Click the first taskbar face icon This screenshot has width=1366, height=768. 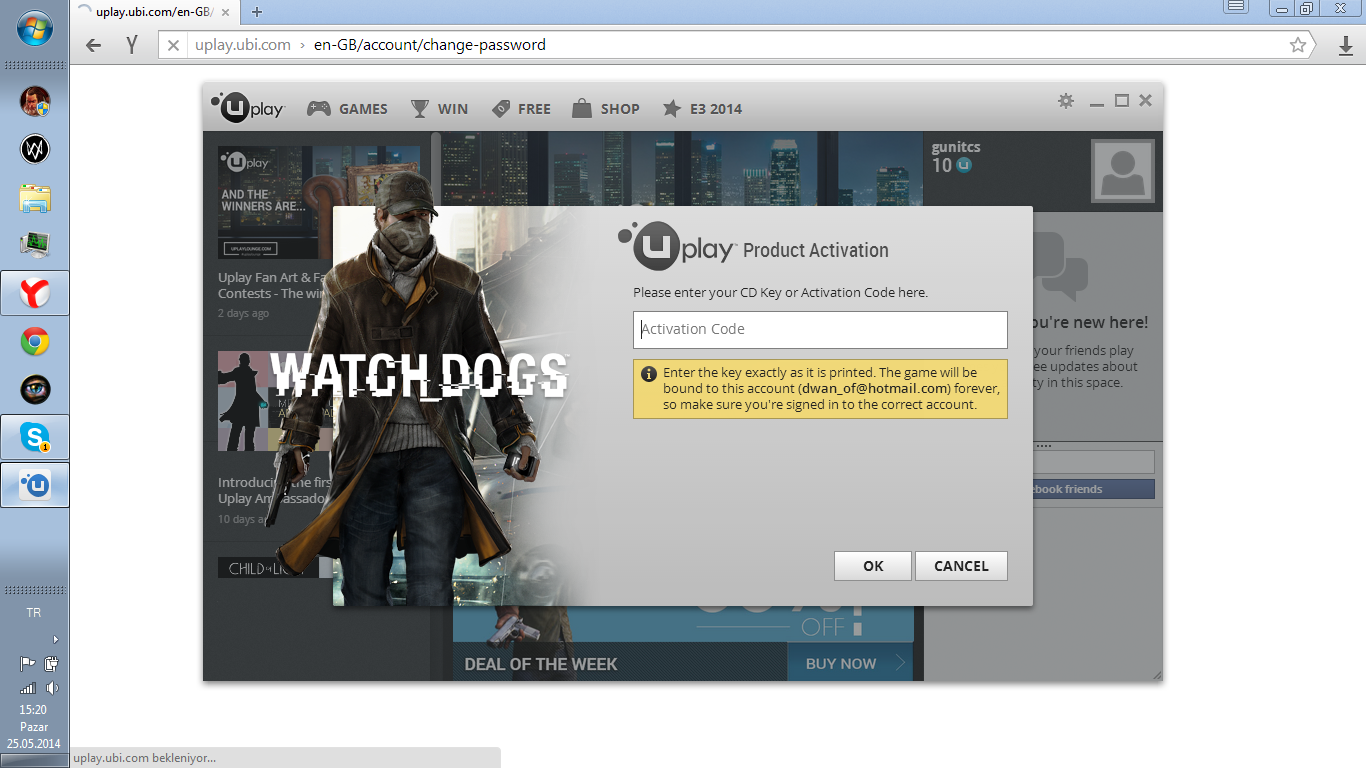(x=35, y=101)
